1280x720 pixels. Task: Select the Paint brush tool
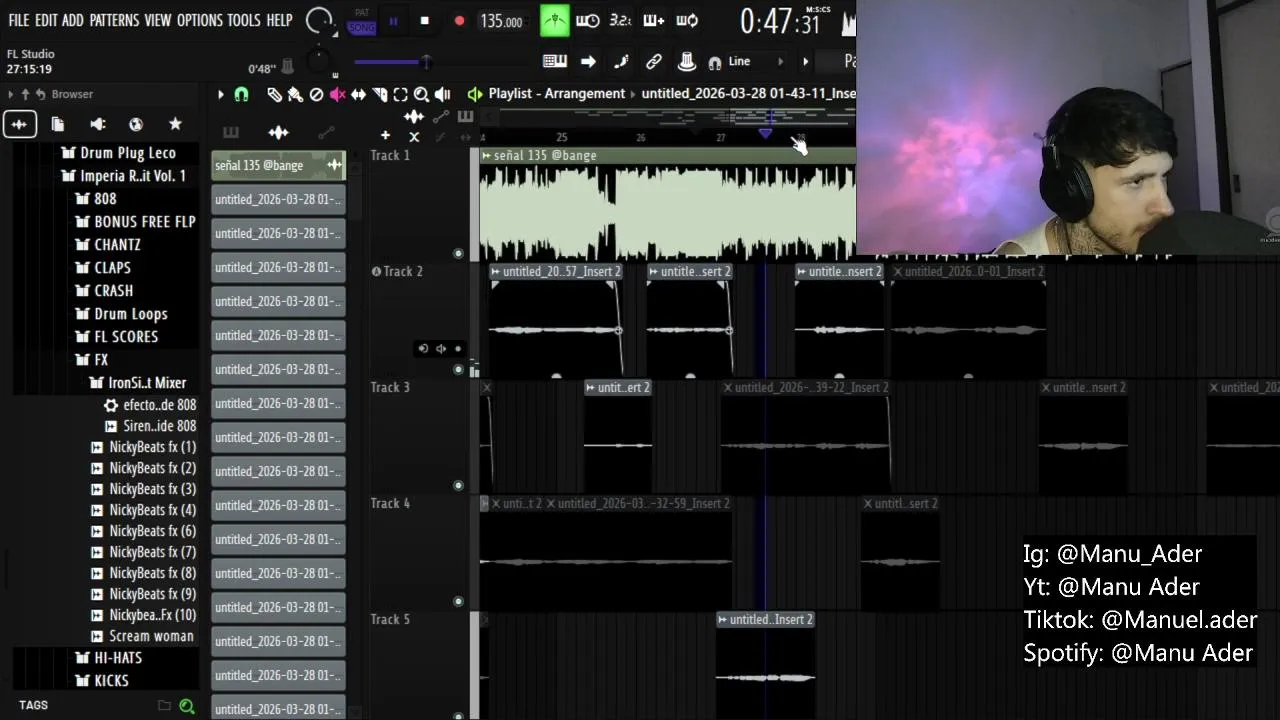pos(295,94)
